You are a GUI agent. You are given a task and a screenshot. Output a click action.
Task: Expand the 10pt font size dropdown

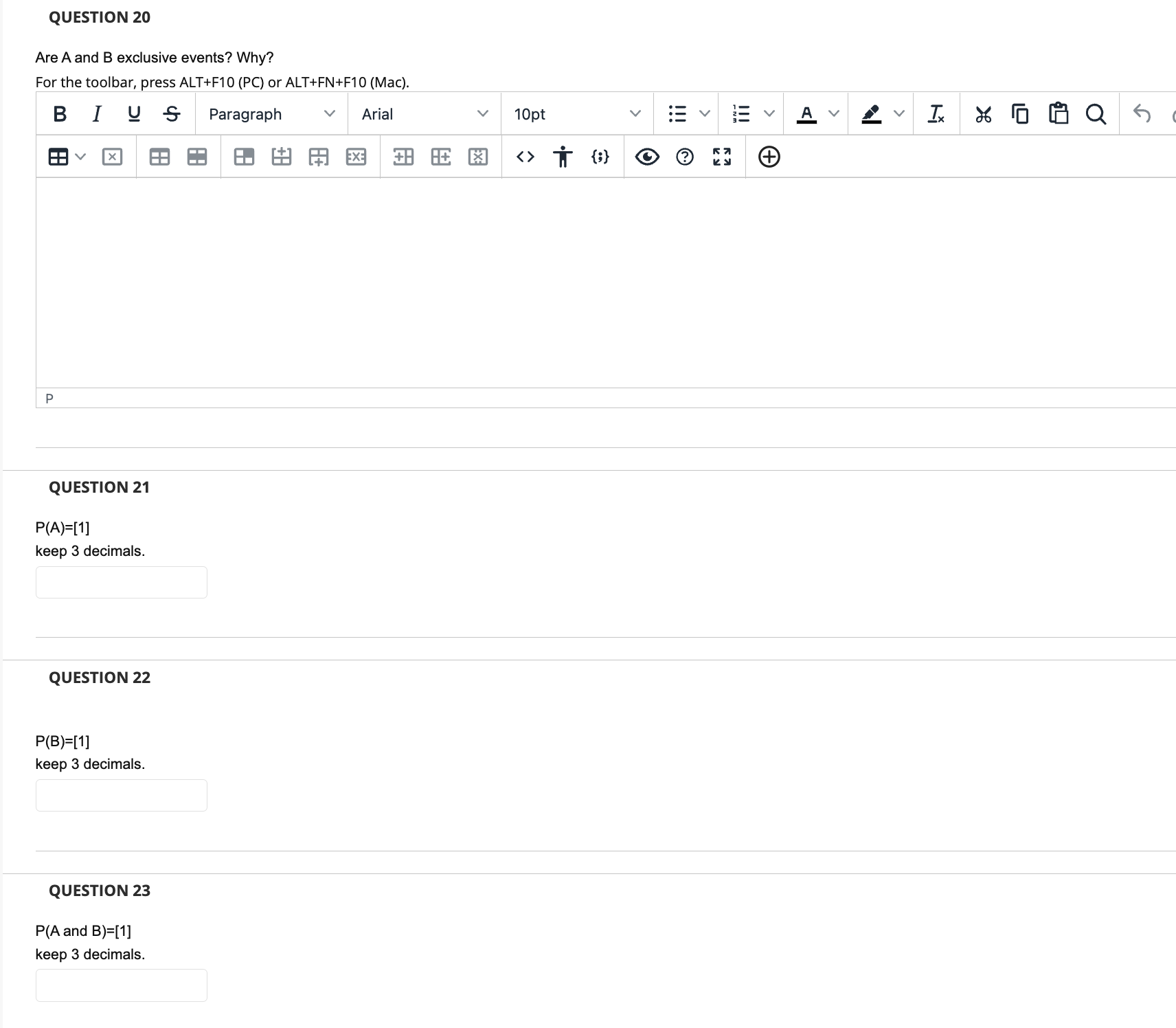click(x=576, y=114)
